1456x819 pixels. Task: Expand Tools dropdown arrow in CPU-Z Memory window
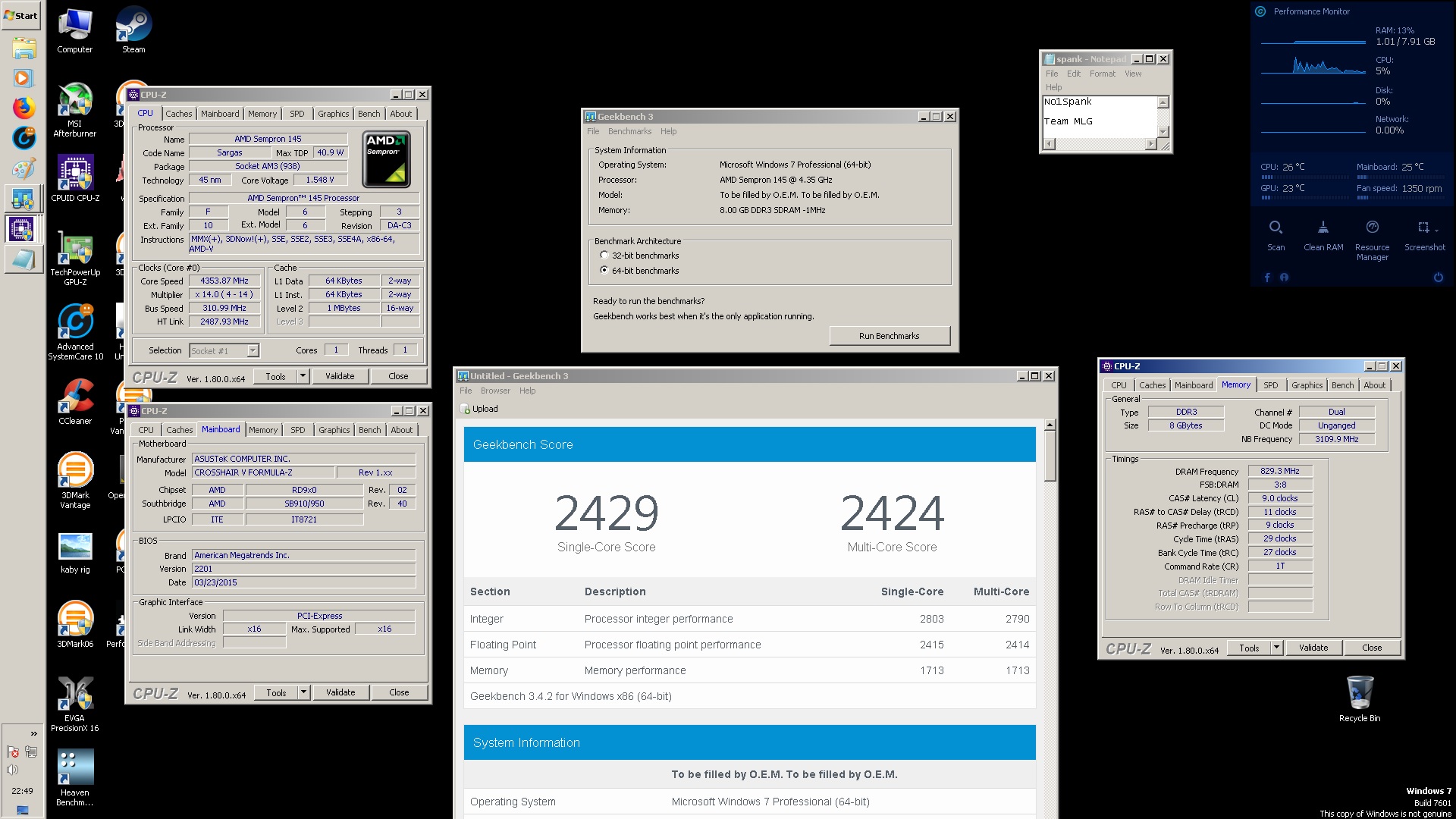pos(1276,648)
